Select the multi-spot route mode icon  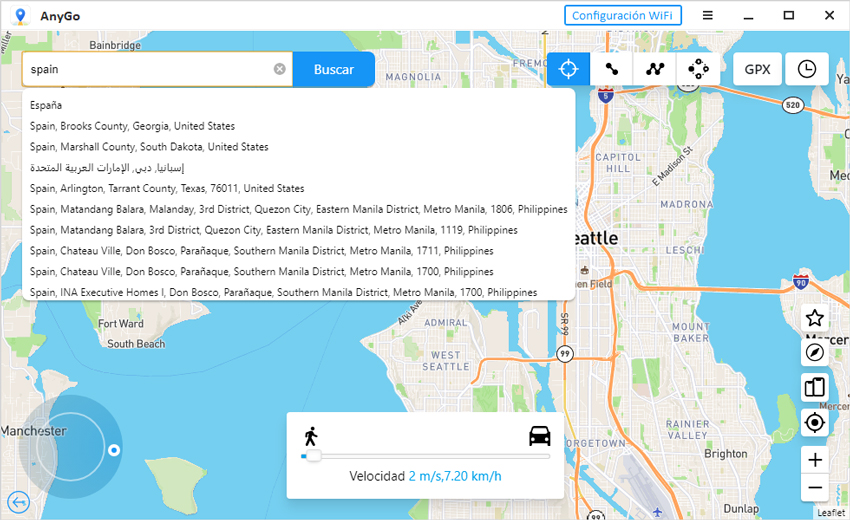(654, 69)
